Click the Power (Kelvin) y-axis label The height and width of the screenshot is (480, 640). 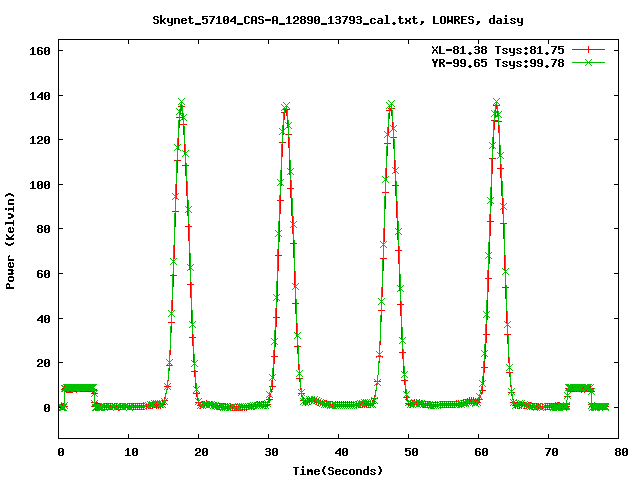tap(10, 241)
